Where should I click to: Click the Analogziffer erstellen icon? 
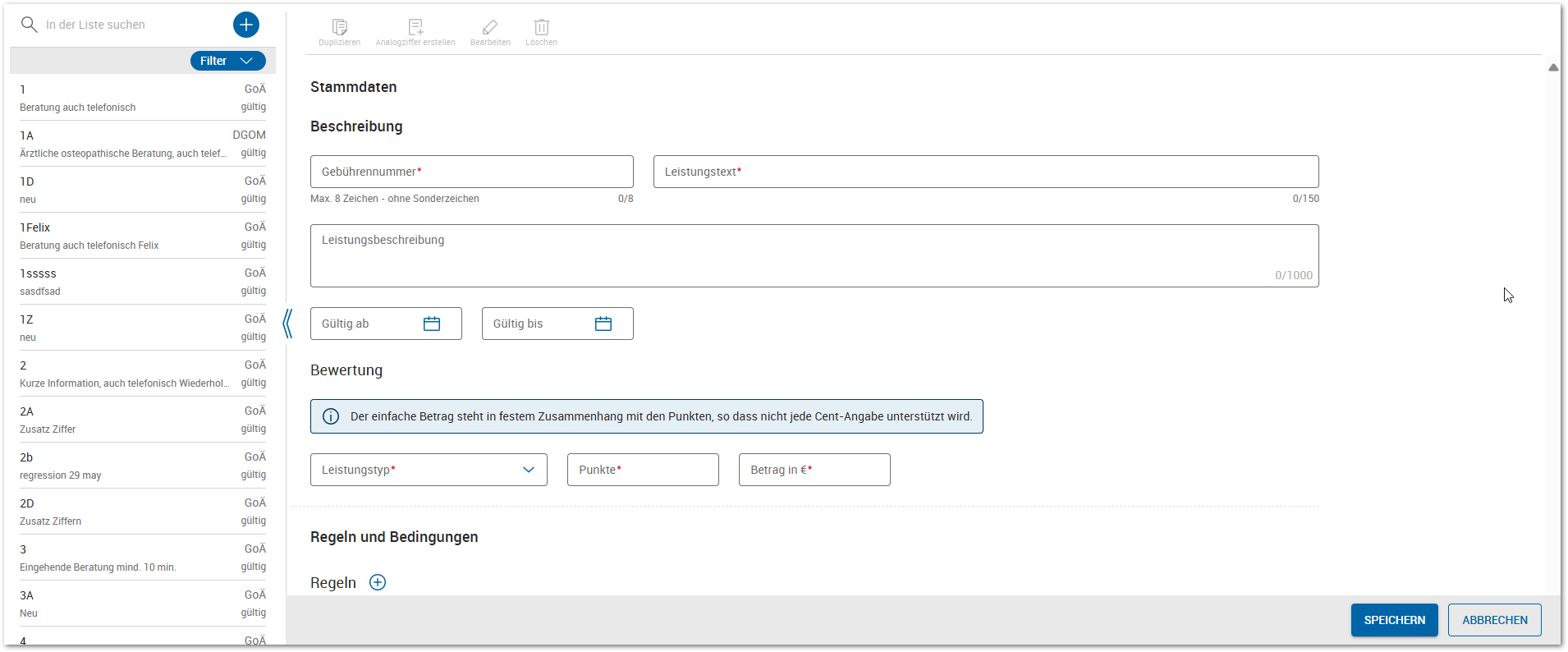coord(415,28)
